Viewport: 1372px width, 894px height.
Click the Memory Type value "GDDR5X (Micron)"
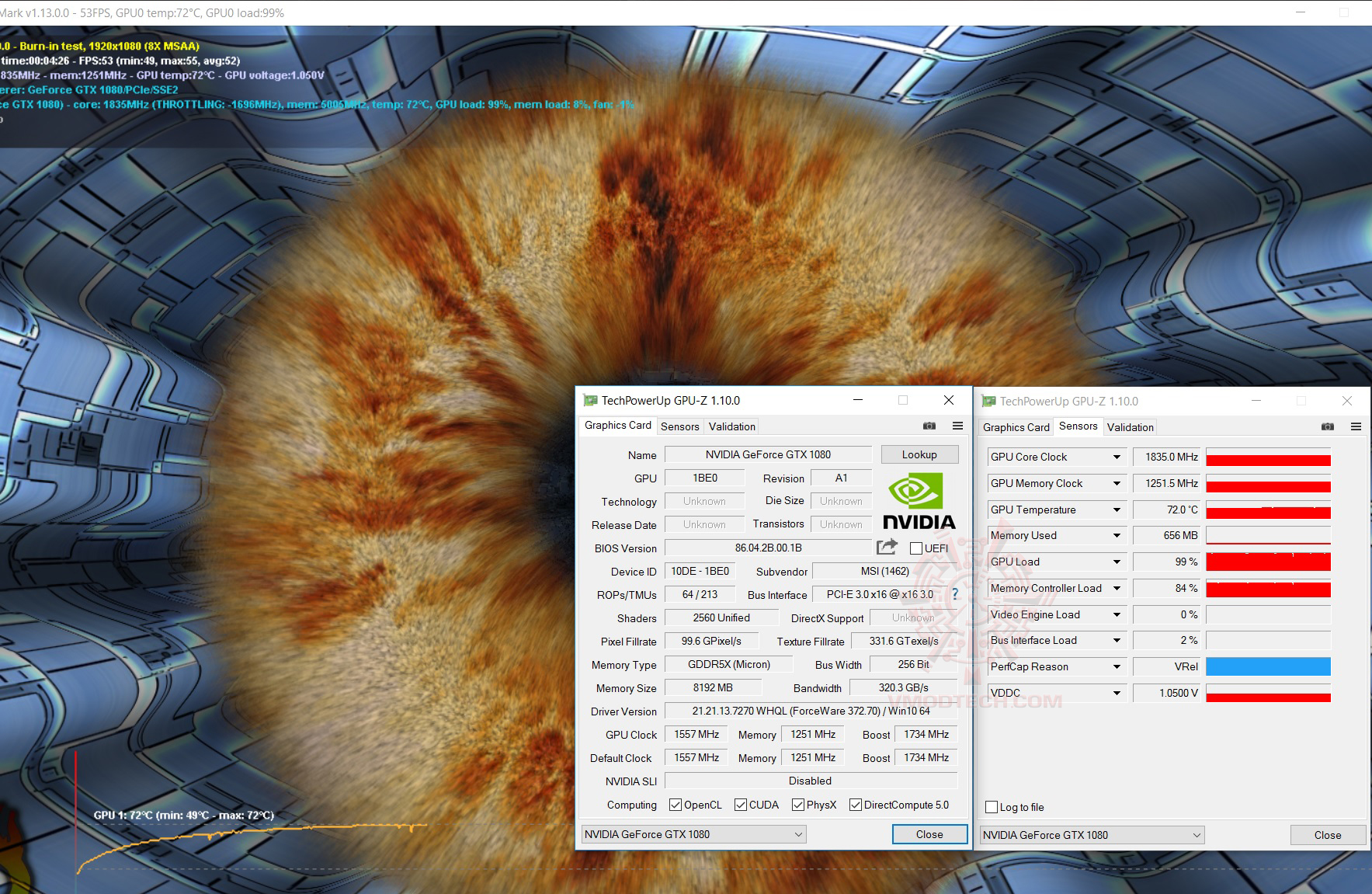coord(729,664)
